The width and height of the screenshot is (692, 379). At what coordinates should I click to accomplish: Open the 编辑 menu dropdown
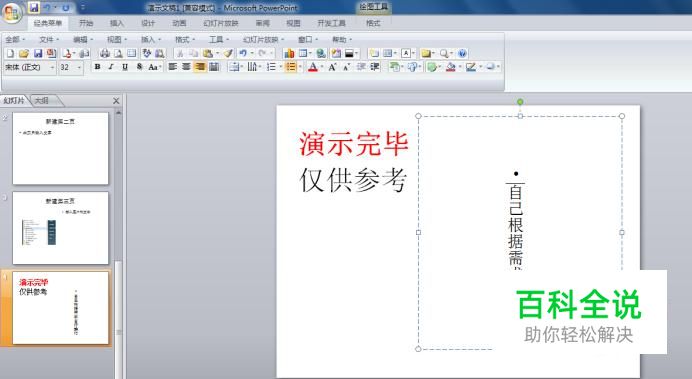tap(83, 40)
